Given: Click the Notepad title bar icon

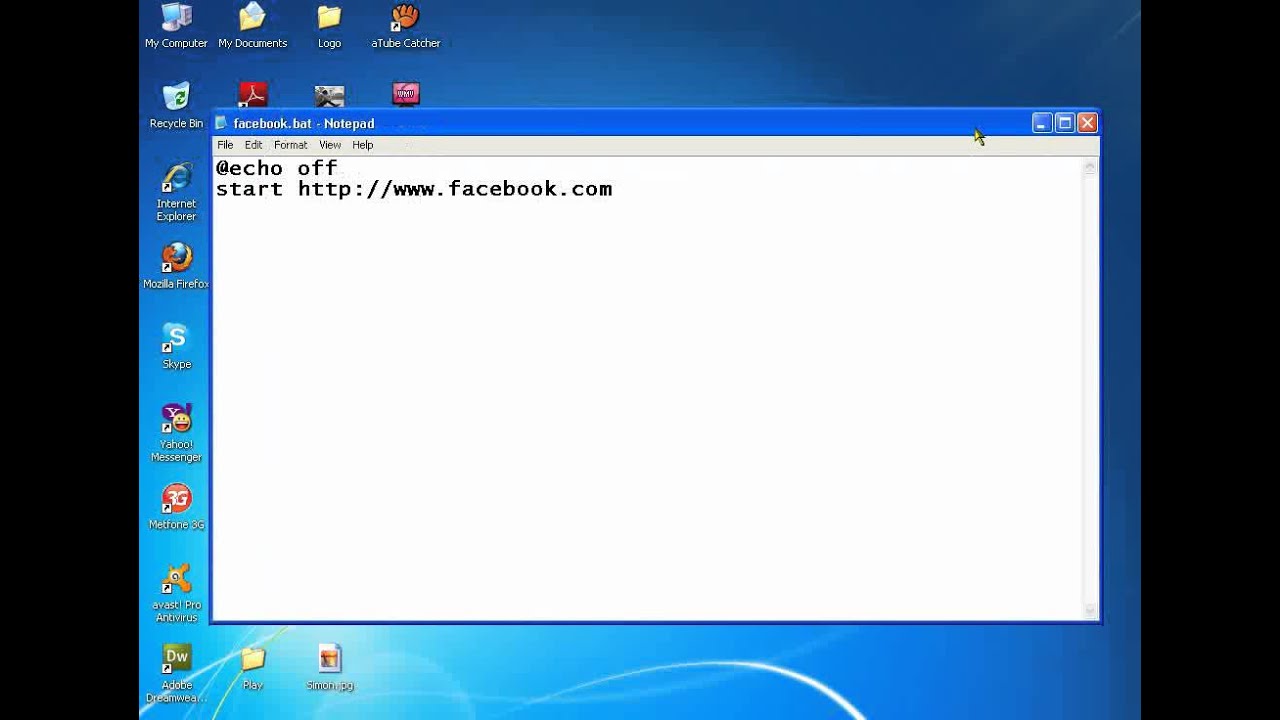Looking at the screenshot, I should 222,123.
